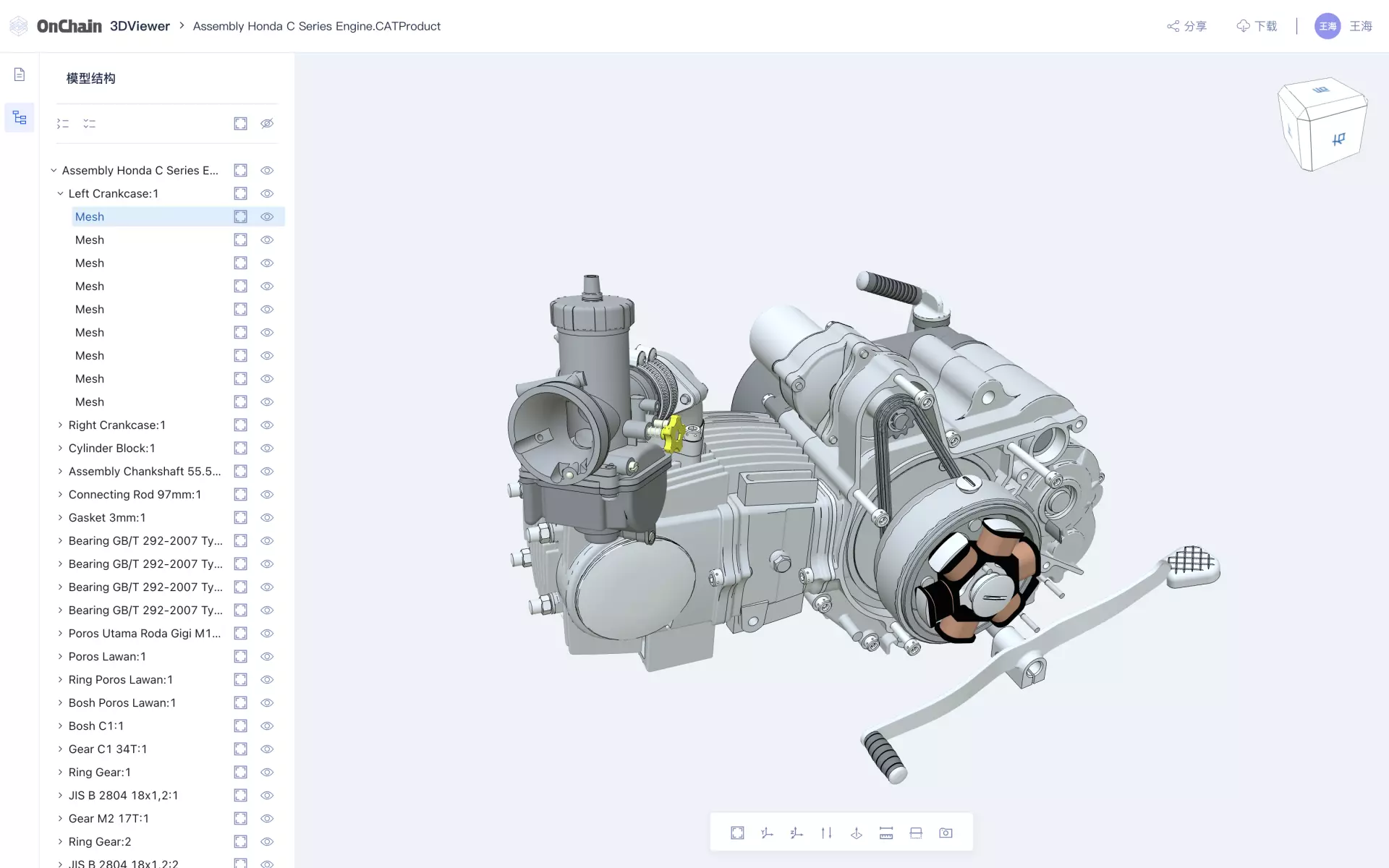1389x868 pixels.
Task: Click the 王海 user avatar
Action: coord(1328,26)
